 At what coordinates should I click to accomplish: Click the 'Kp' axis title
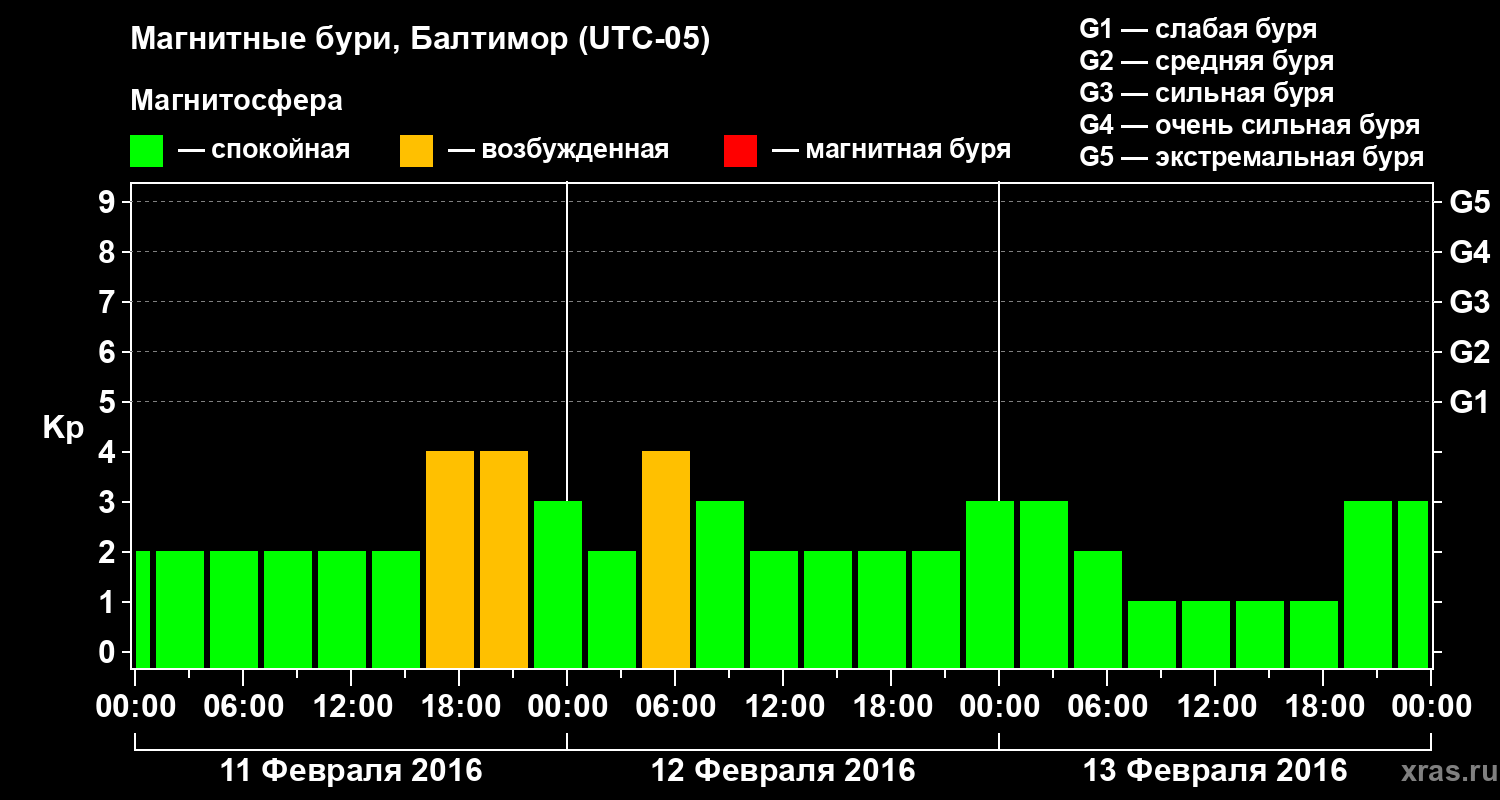(63, 429)
